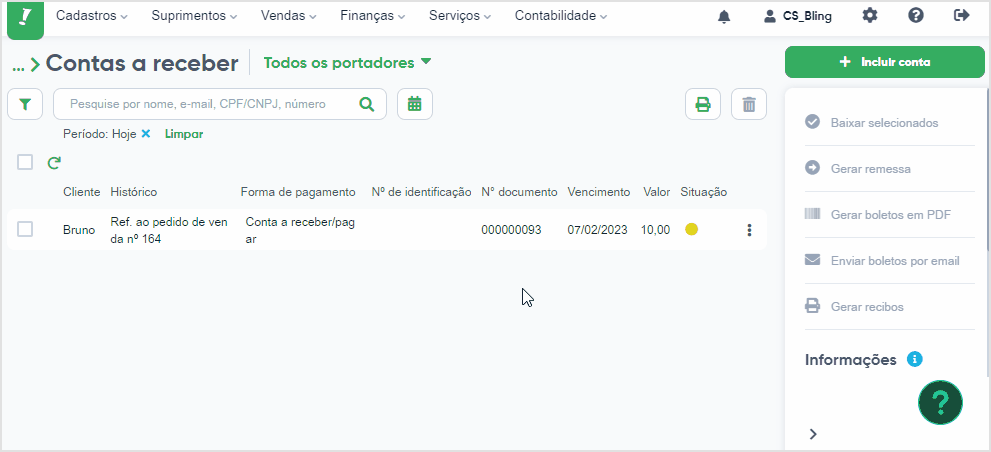Screen dimensions: 991x452
Task: Click the 'Limpar' filters link
Action: click(184, 134)
